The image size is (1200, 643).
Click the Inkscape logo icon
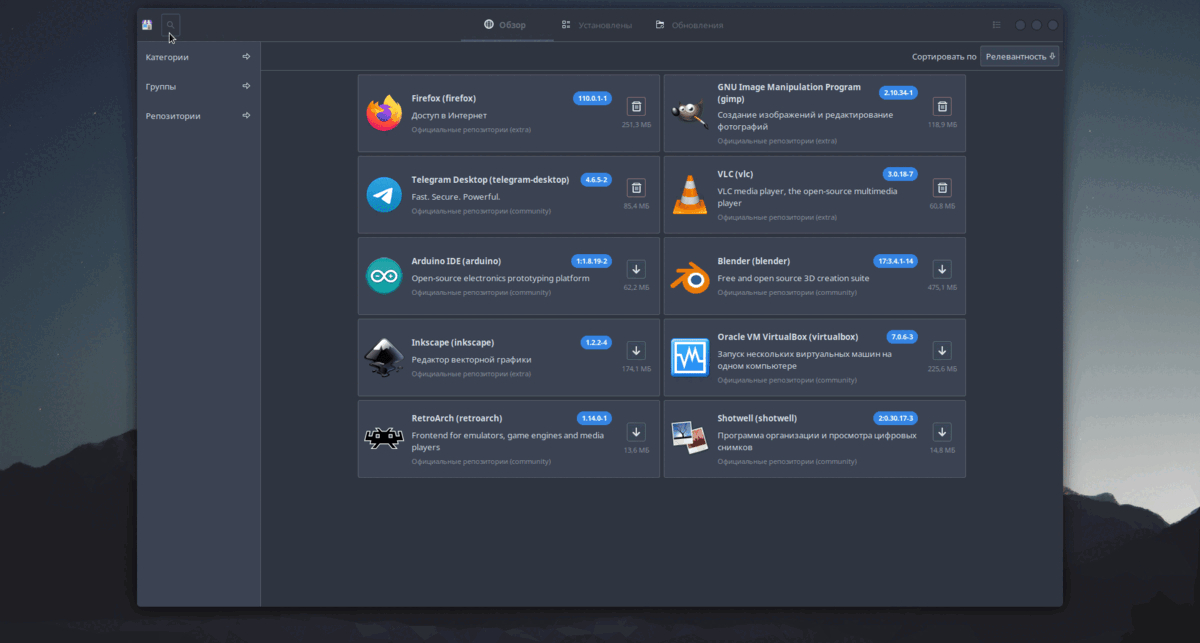pyautogui.click(x=384, y=358)
